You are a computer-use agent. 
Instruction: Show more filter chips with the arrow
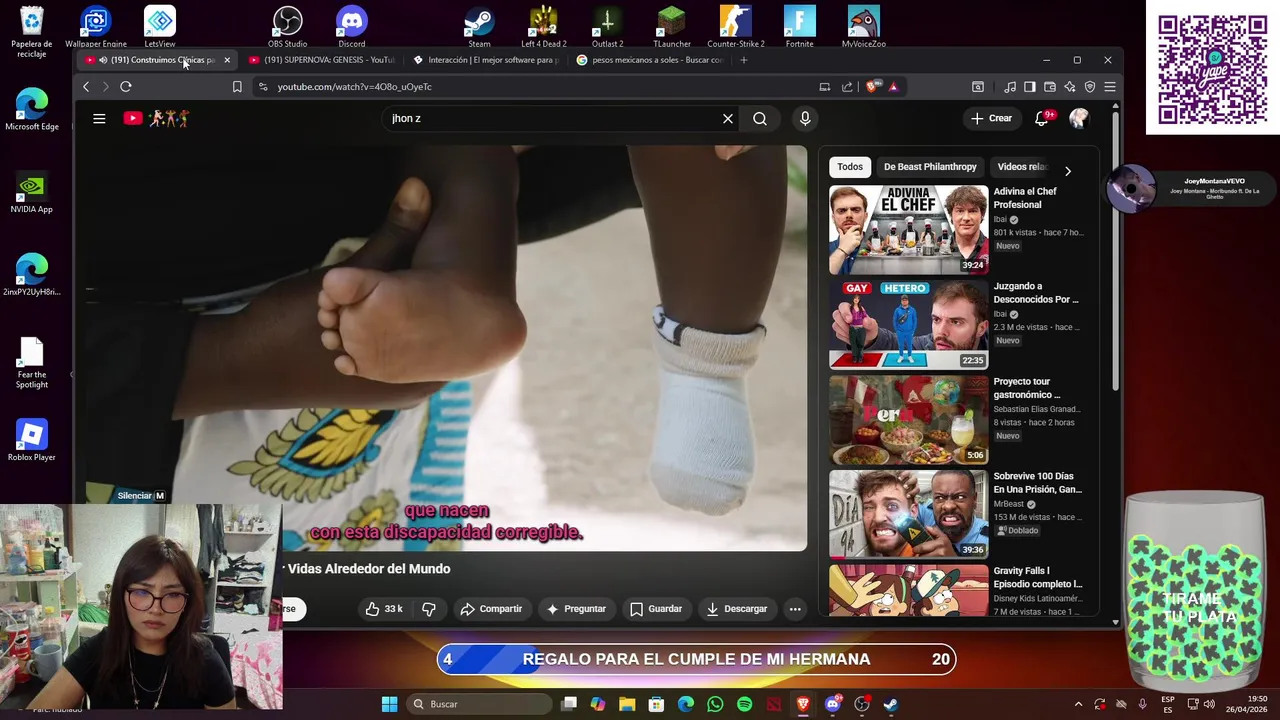(1067, 171)
